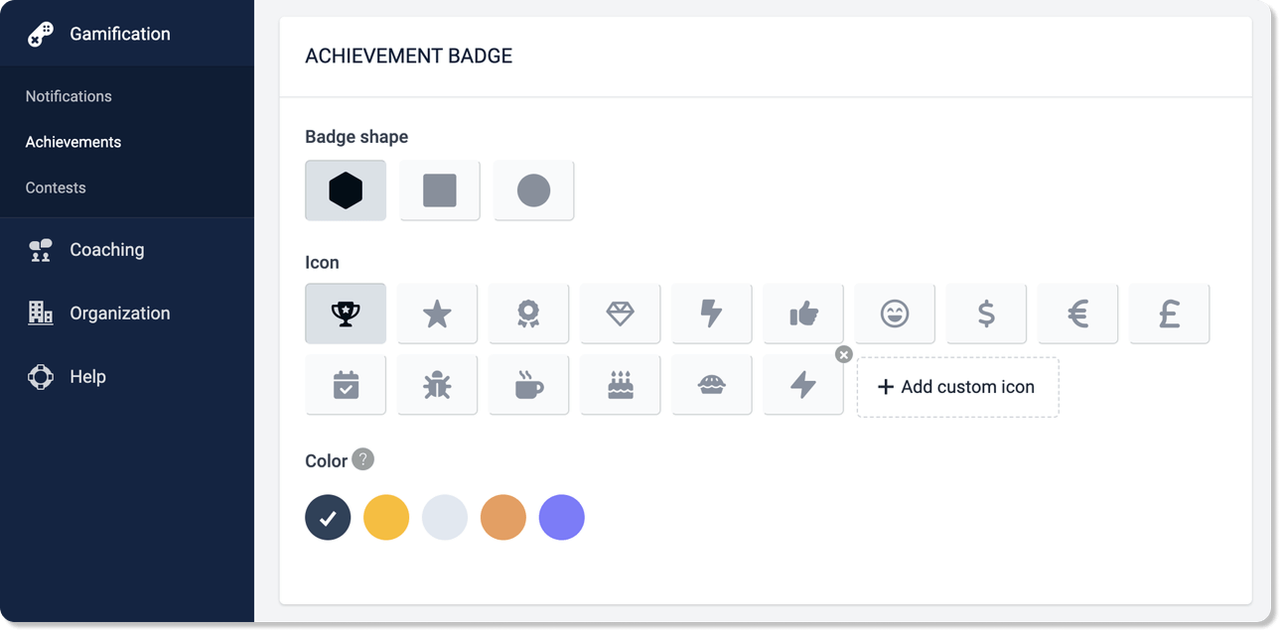Choose the dollar sign icon

[986, 314]
